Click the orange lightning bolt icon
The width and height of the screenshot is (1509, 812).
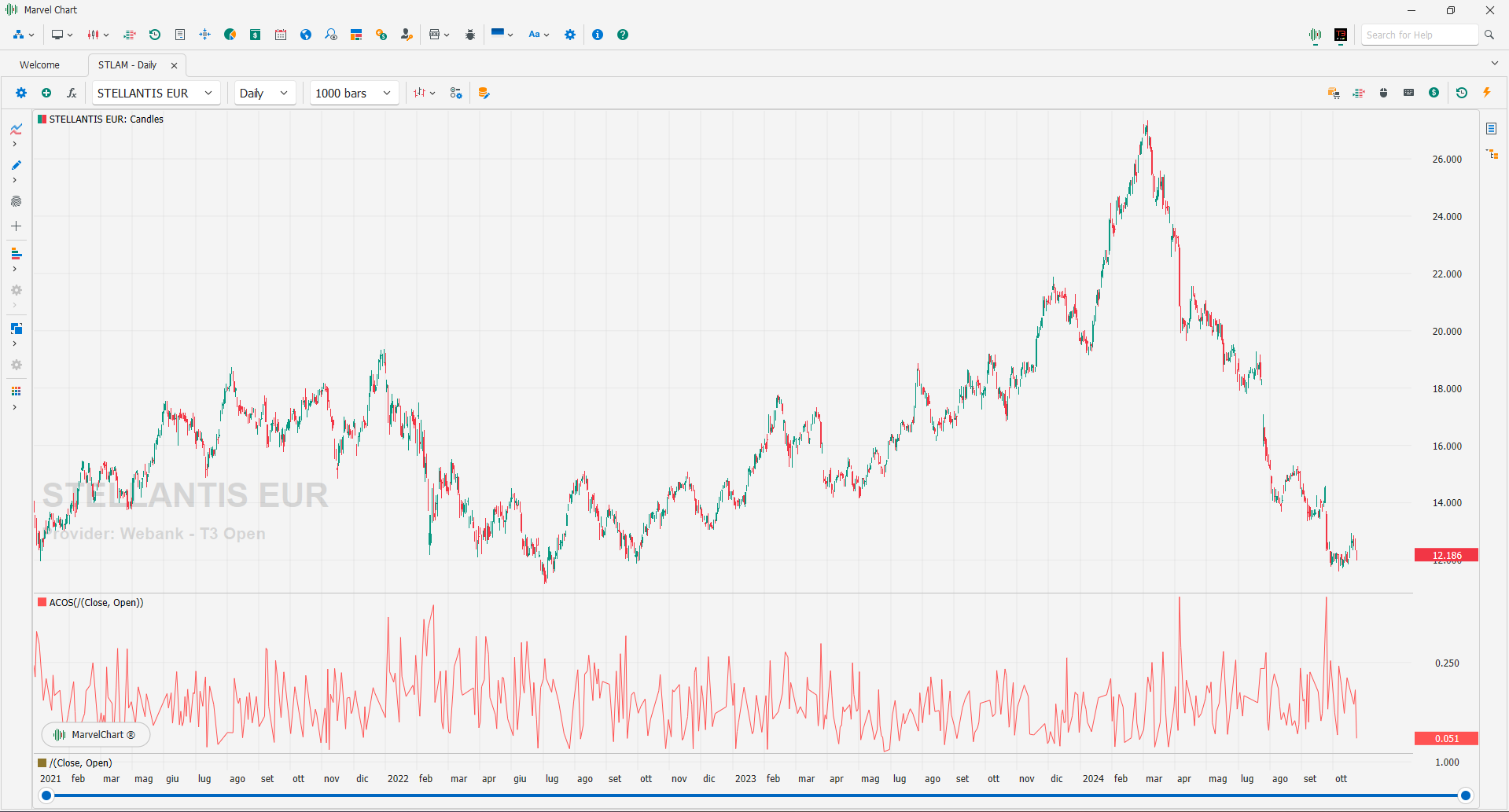click(1487, 93)
